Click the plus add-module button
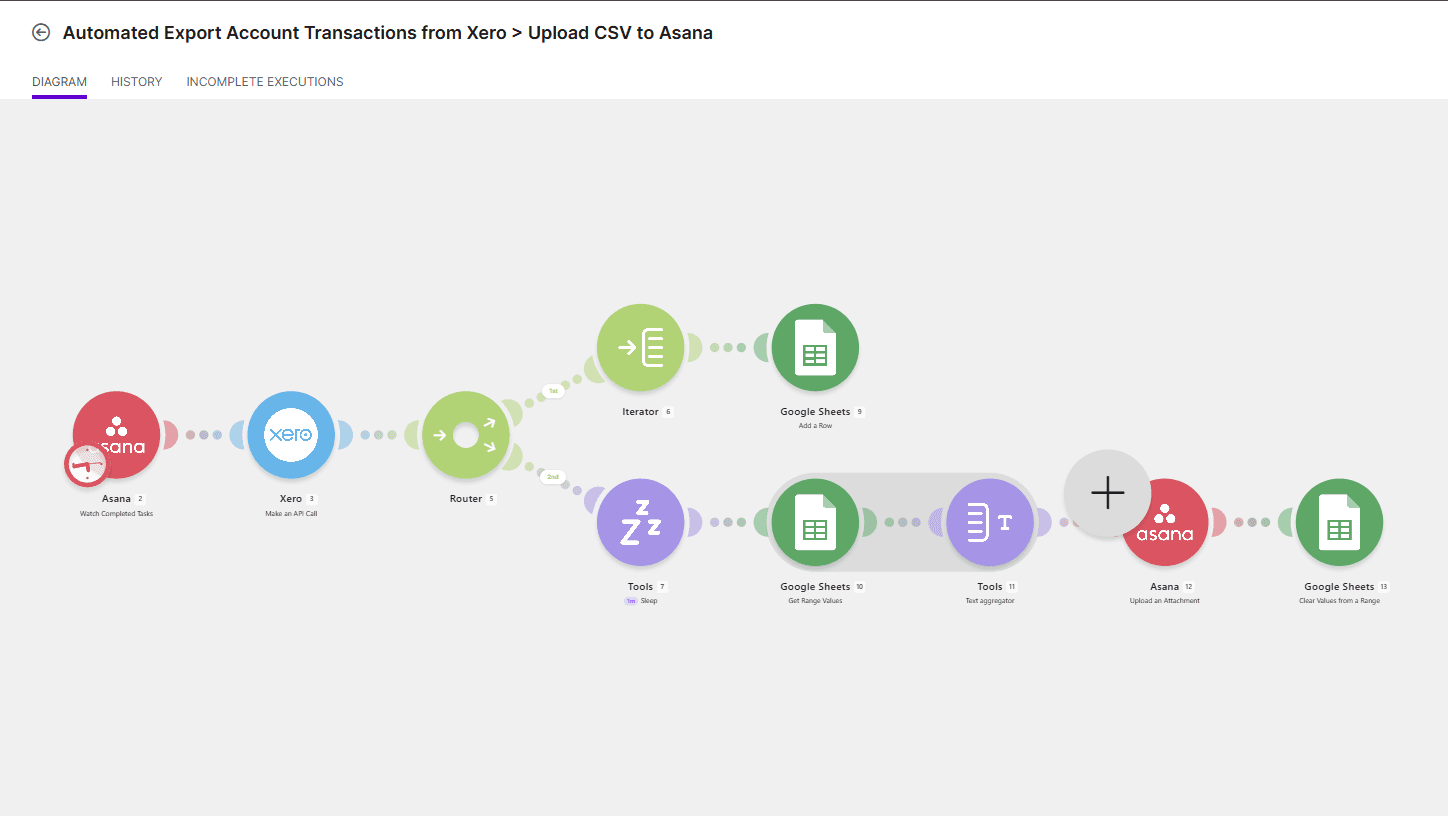This screenshot has width=1448, height=816. [1108, 493]
